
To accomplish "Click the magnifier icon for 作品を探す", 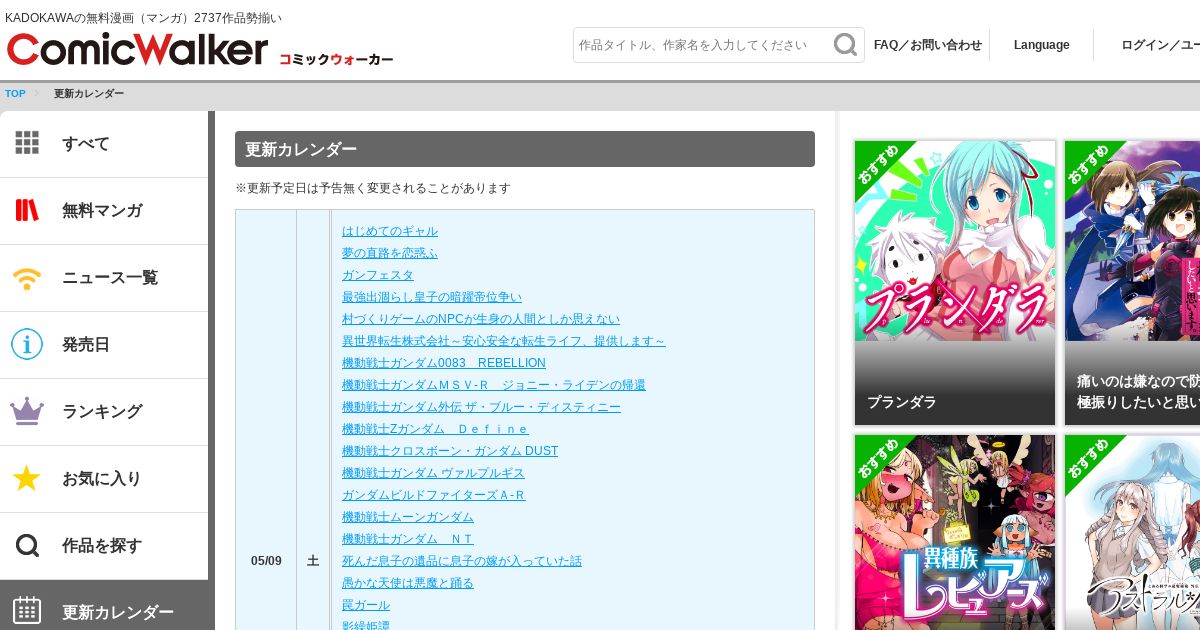I will coord(27,545).
